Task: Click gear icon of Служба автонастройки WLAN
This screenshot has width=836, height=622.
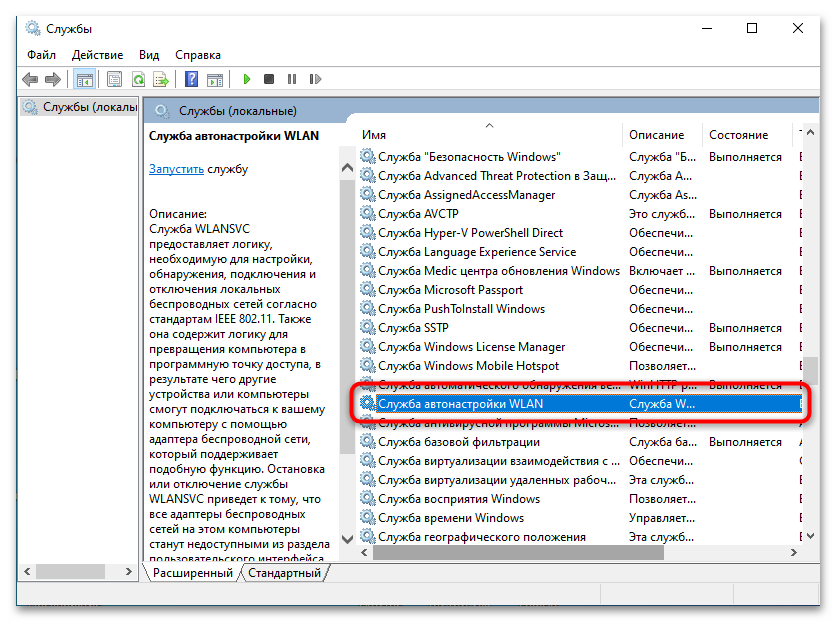Action: tap(367, 403)
